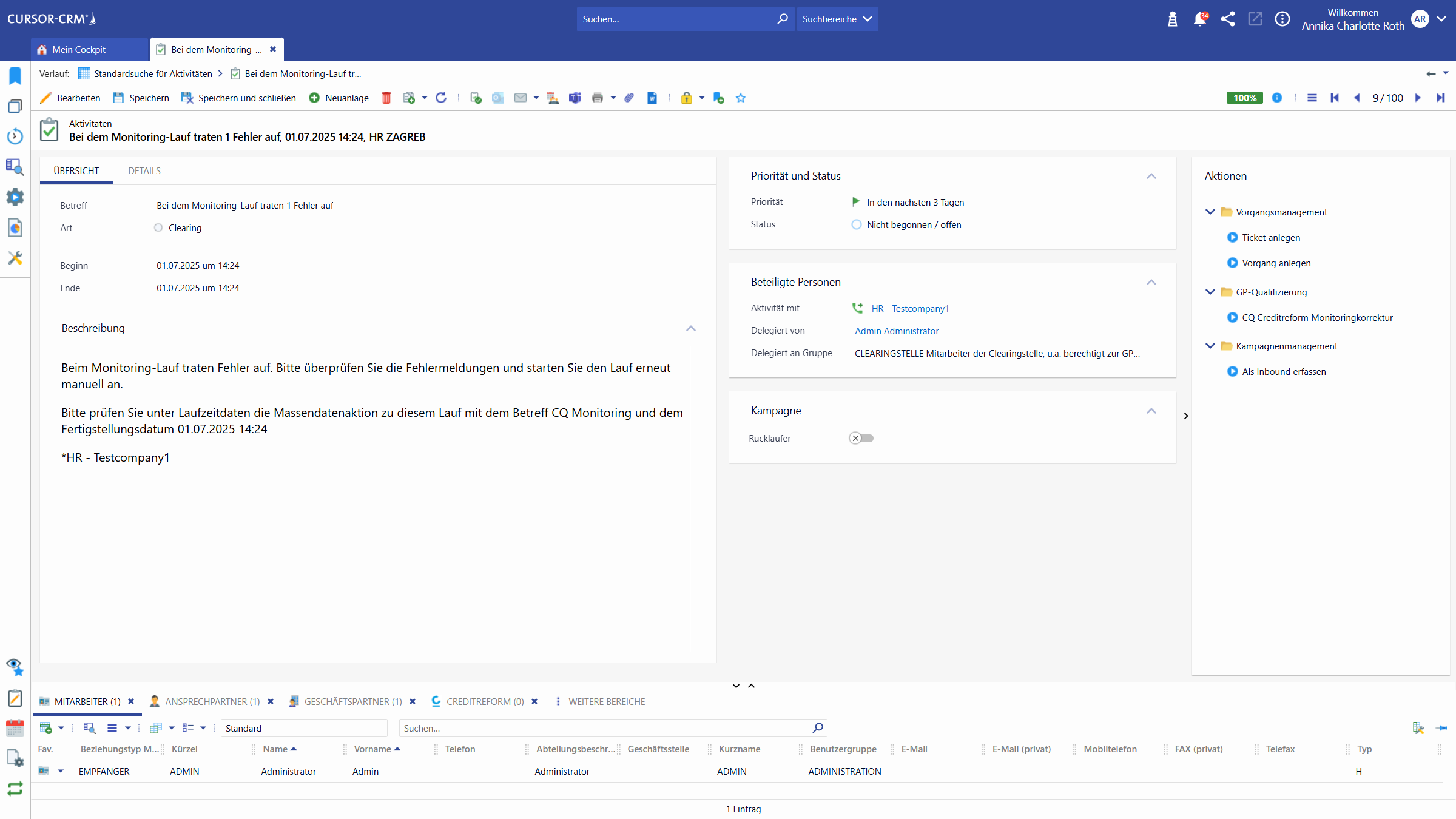This screenshot has height=819, width=1456.
Task: Add a bookmark with the bookmark-plus icon
Action: [x=719, y=98]
